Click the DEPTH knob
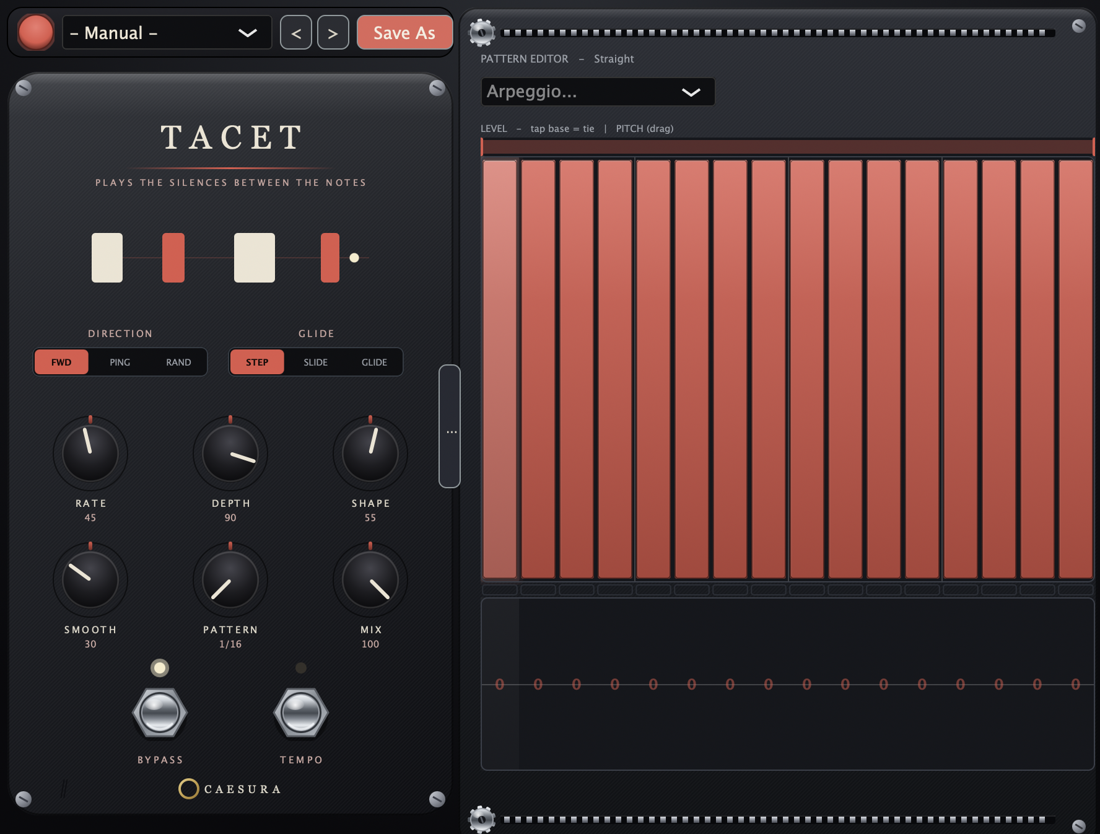The height and width of the screenshot is (834, 1100). (x=230, y=453)
